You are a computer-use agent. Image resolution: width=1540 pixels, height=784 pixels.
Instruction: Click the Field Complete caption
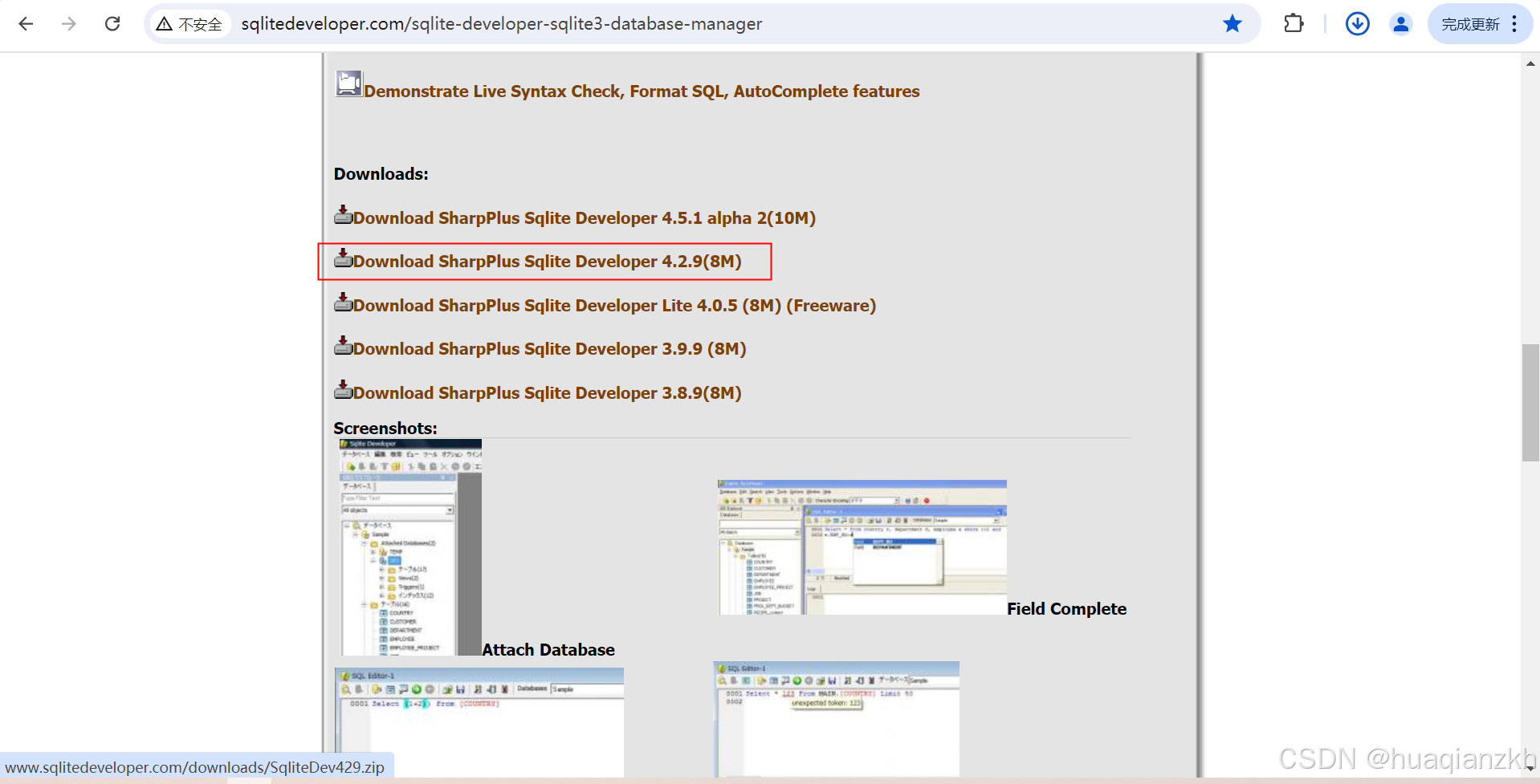(1067, 609)
